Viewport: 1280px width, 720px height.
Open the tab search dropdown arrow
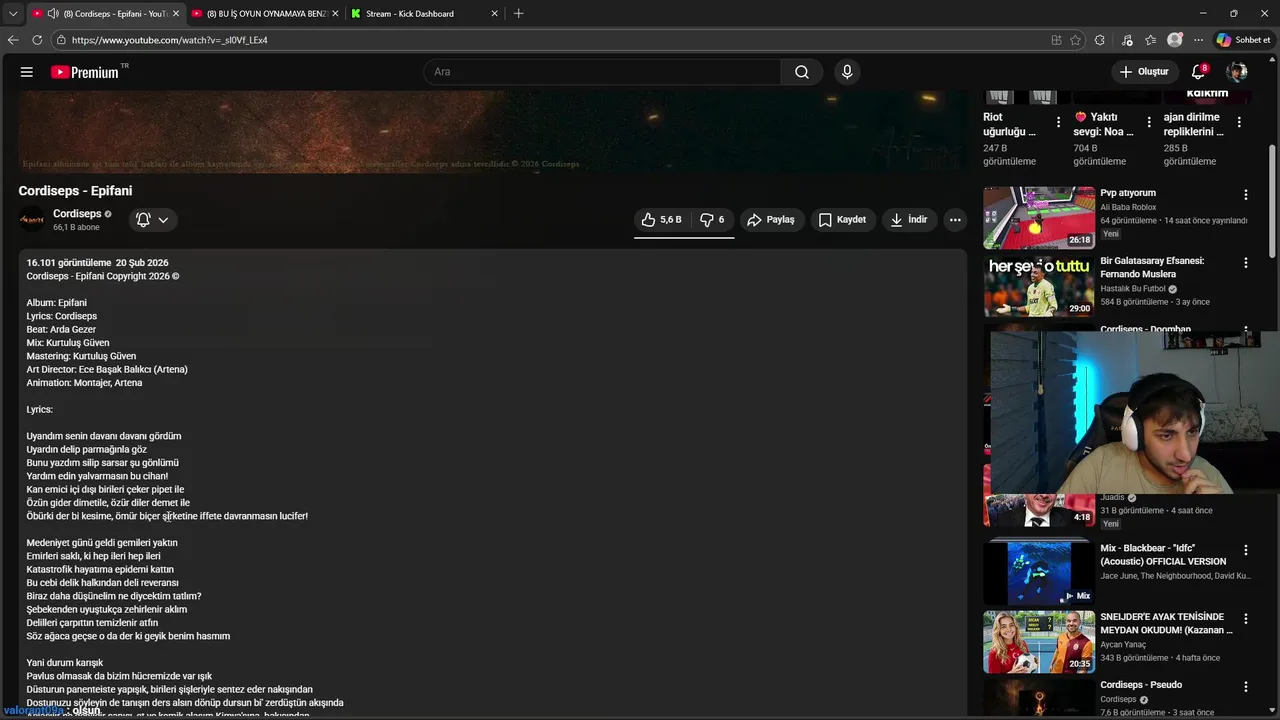click(13, 14)
